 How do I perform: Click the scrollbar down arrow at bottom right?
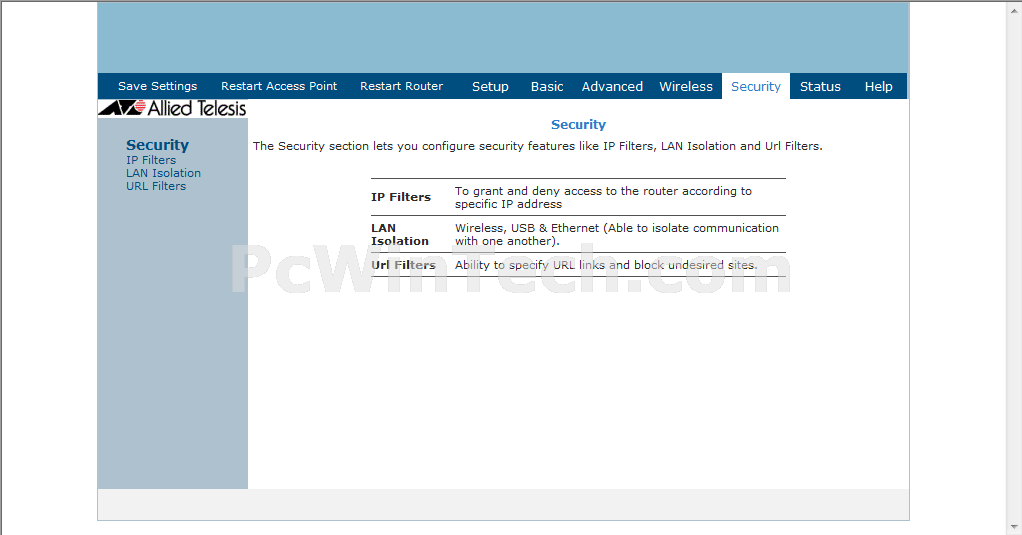coord(1015,528)
